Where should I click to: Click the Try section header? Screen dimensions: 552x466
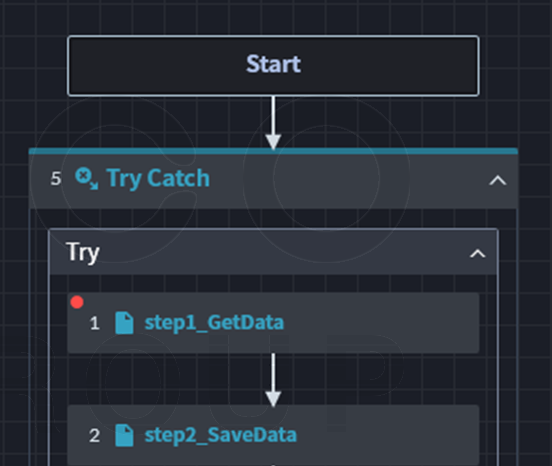(273, 252)
